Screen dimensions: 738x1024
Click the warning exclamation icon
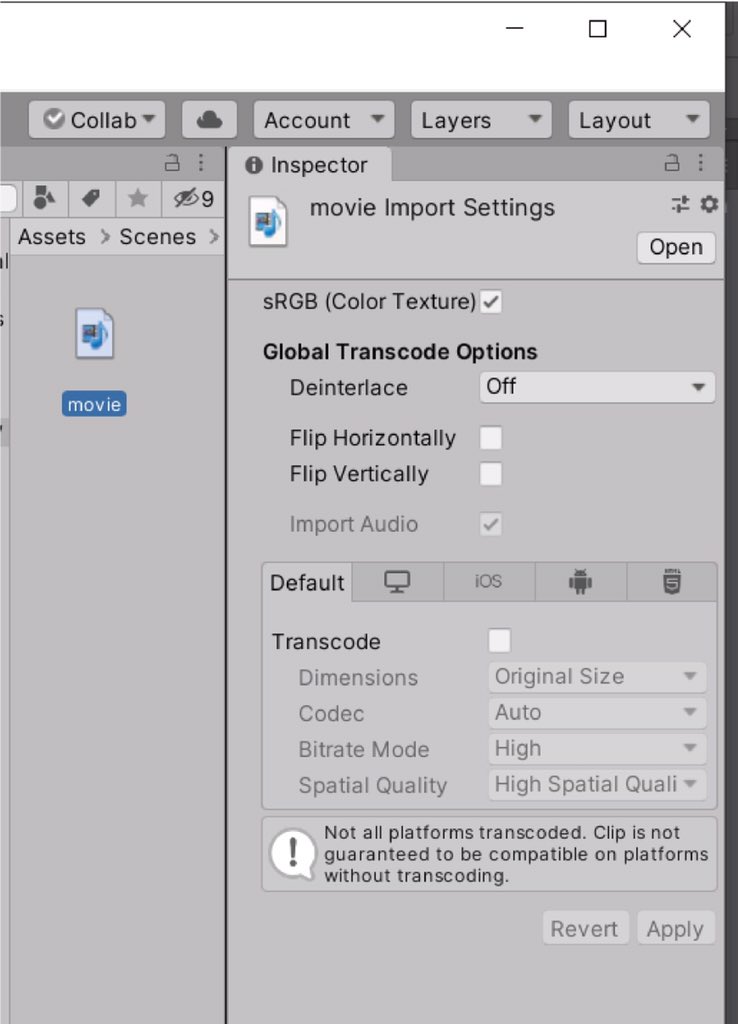tap(293, 854)
